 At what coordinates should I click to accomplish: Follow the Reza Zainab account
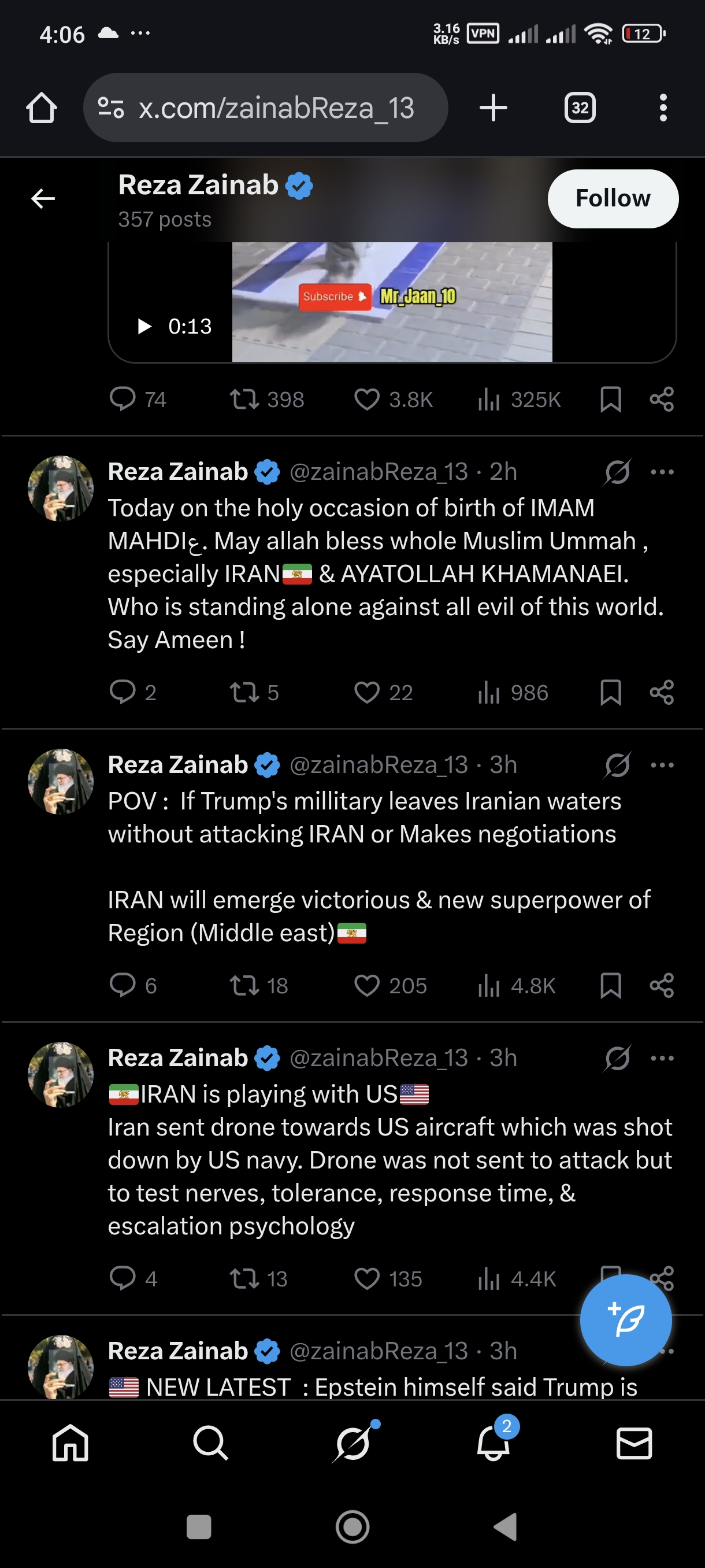(613, 198)
